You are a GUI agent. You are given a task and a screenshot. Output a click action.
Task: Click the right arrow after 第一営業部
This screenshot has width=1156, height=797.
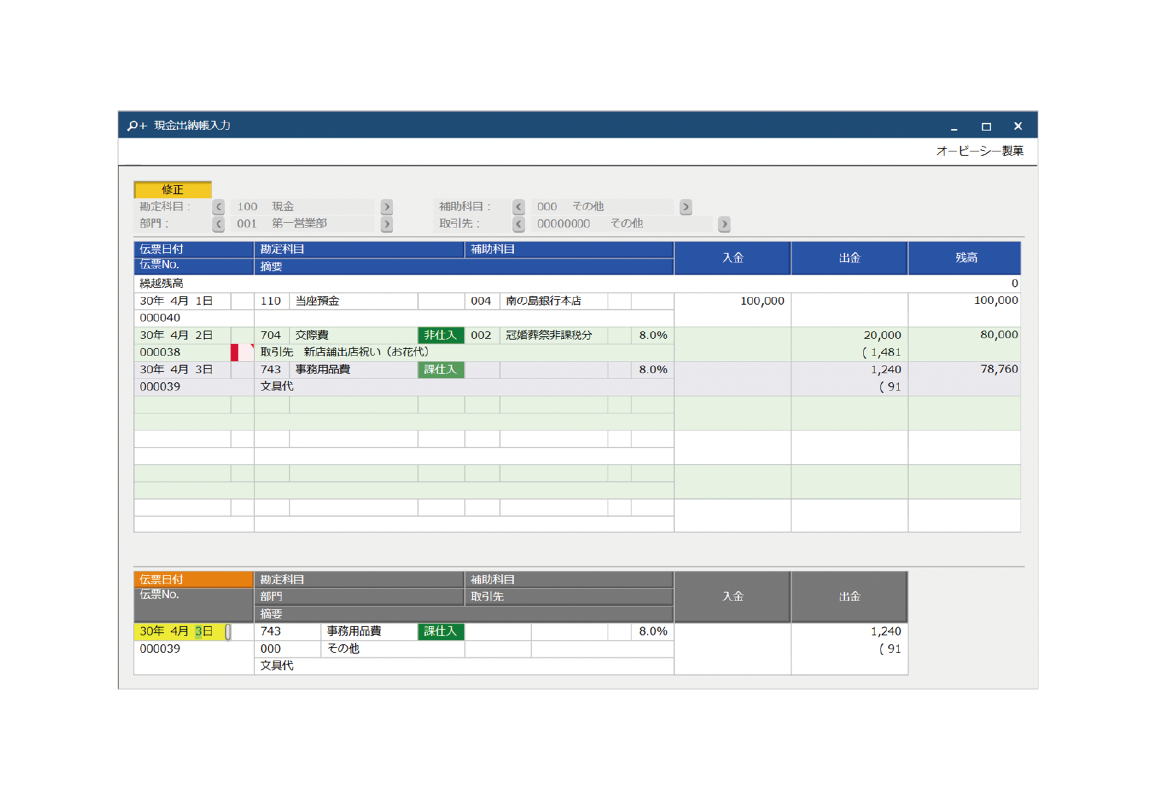coord(387,224)
